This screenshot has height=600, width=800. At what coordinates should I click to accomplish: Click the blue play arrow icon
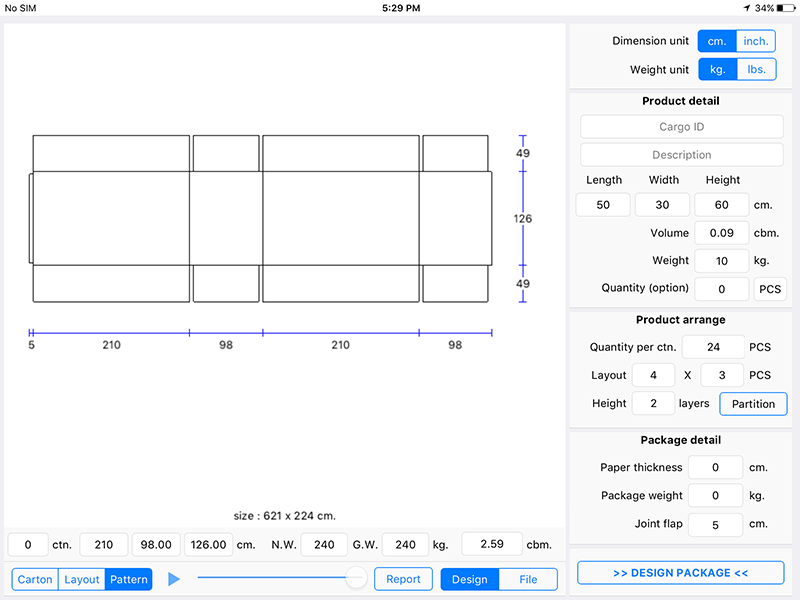tap(174, 579)
